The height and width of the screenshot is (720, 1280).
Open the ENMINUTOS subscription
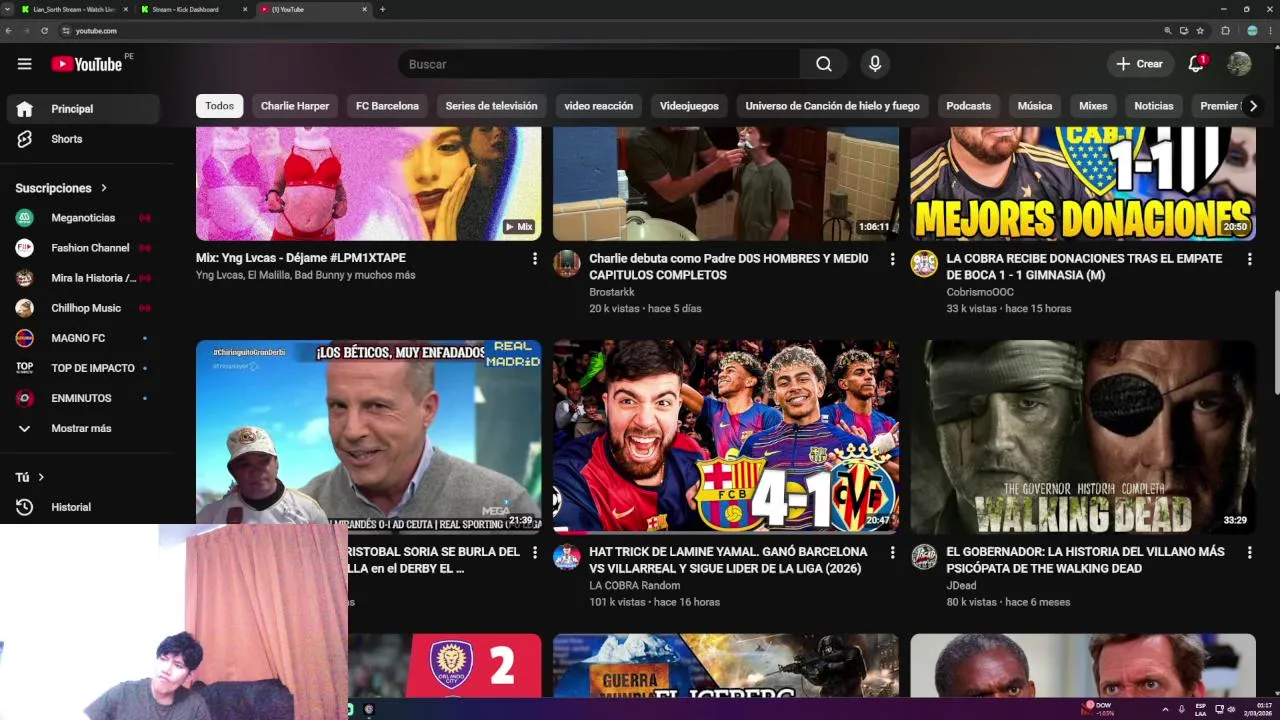coord(82,398)
